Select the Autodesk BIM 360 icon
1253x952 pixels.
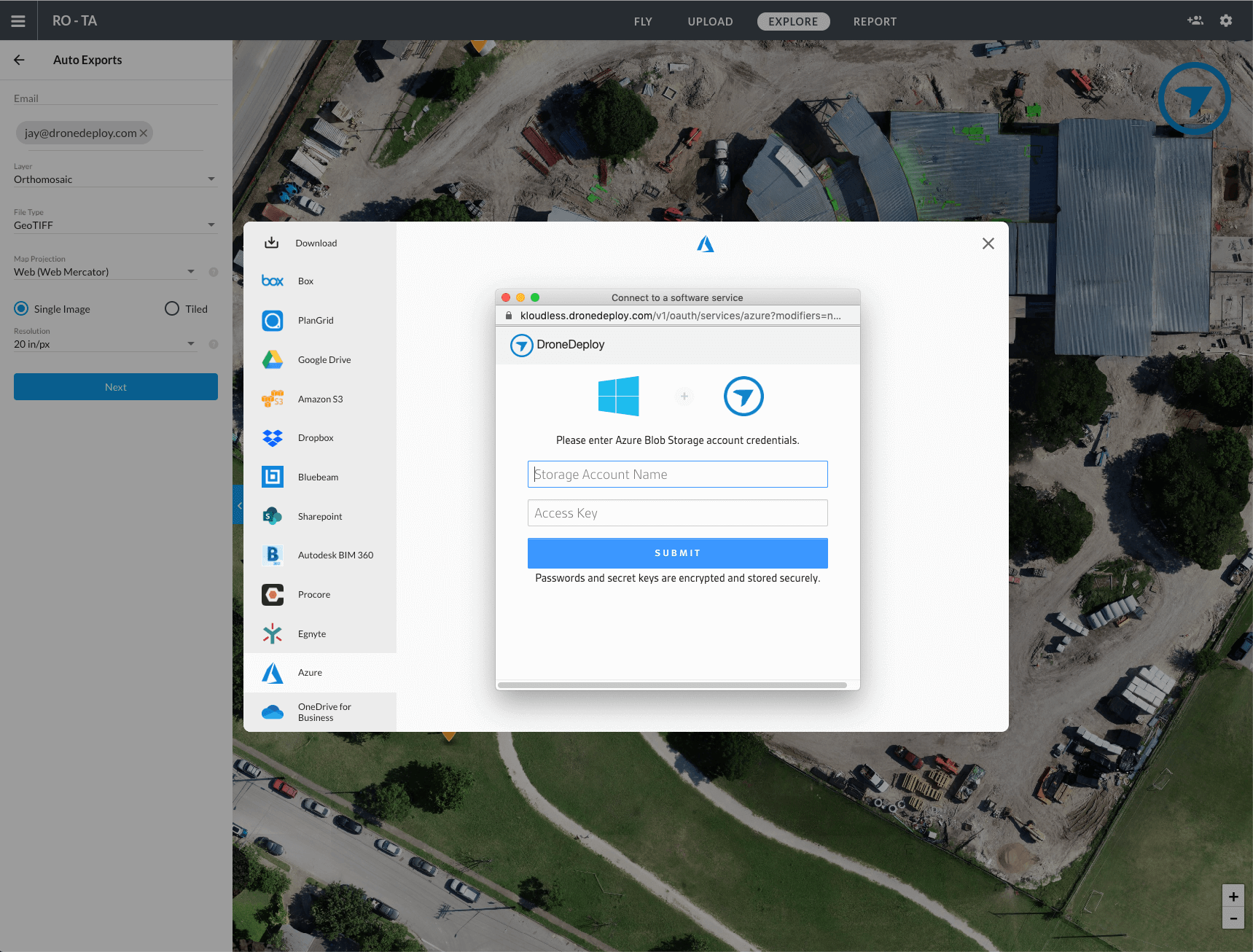coord(273,555)
